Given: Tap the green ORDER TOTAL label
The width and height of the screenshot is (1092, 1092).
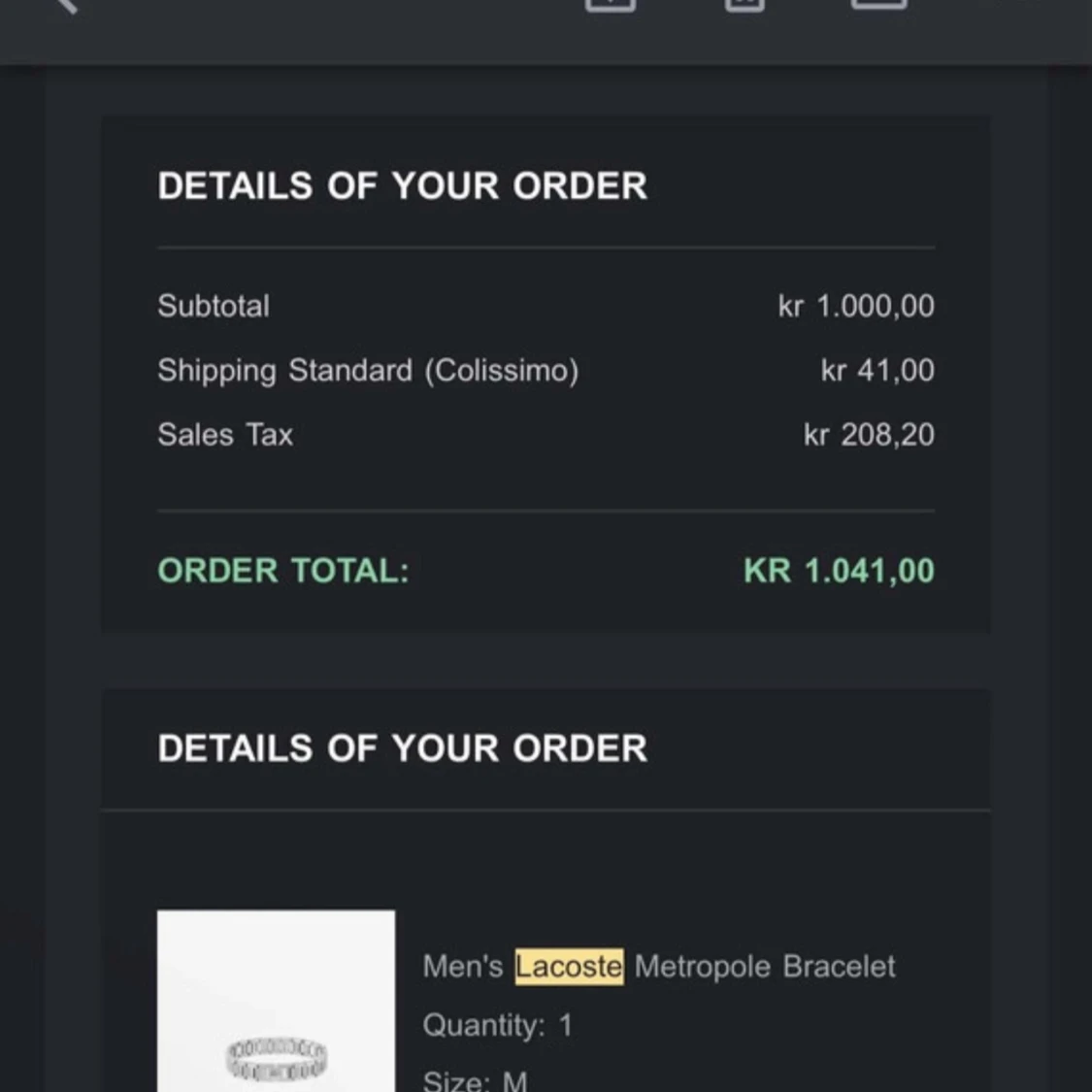Looking at the screenshot, I should point(283,571).
